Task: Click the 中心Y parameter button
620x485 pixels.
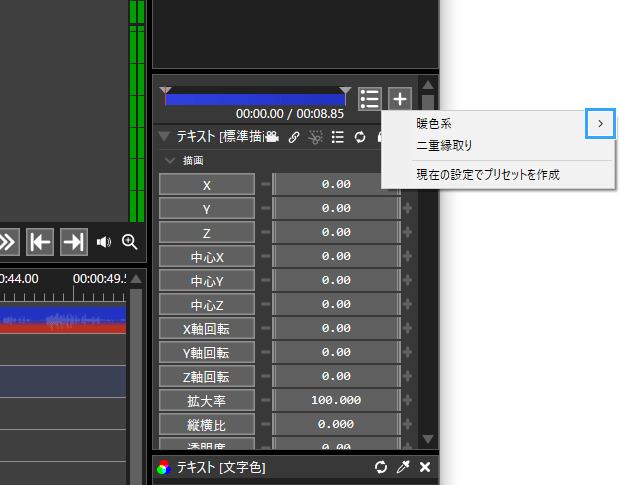Action: (x=207, y=280)
